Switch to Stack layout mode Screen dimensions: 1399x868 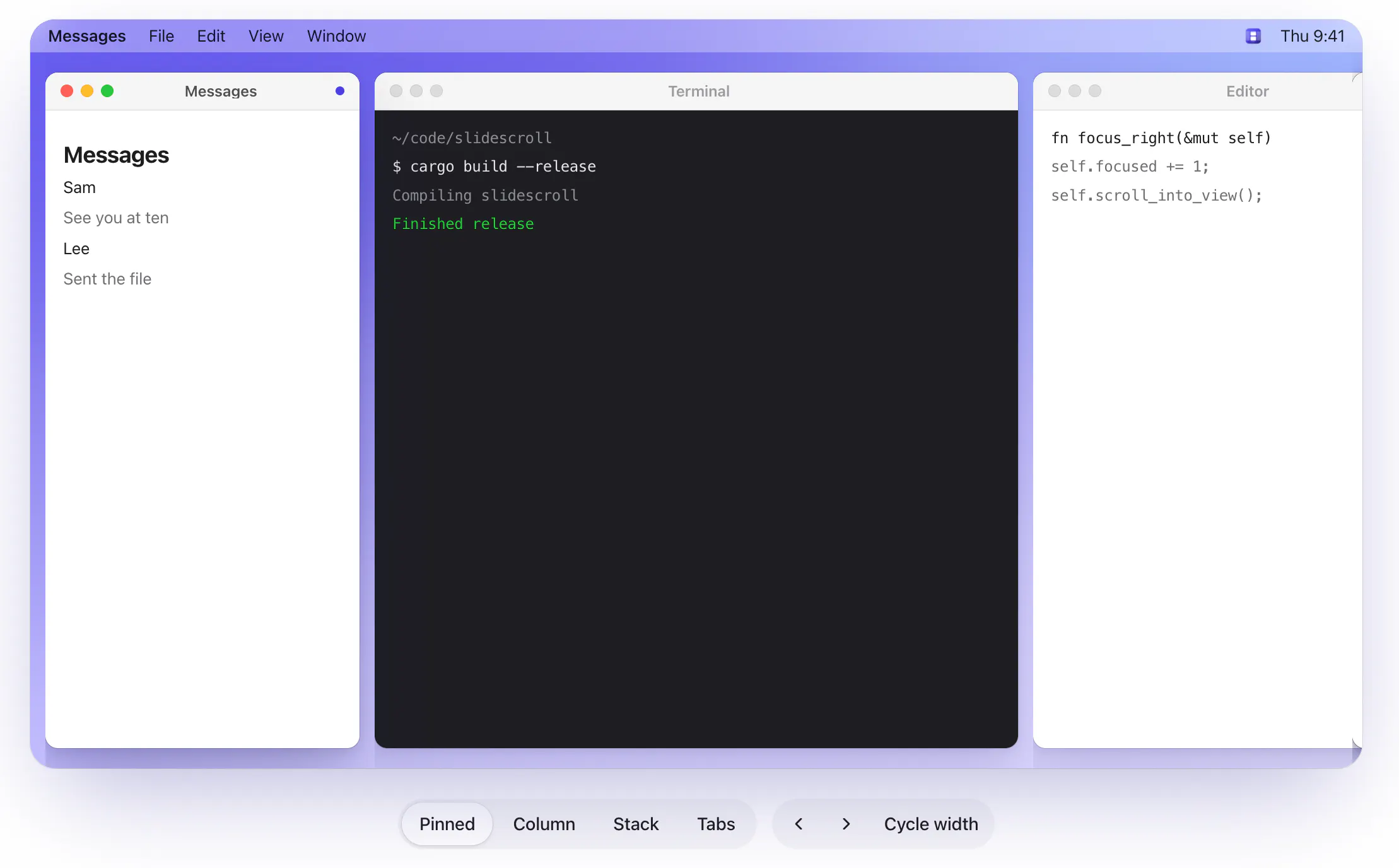(636, 824)
